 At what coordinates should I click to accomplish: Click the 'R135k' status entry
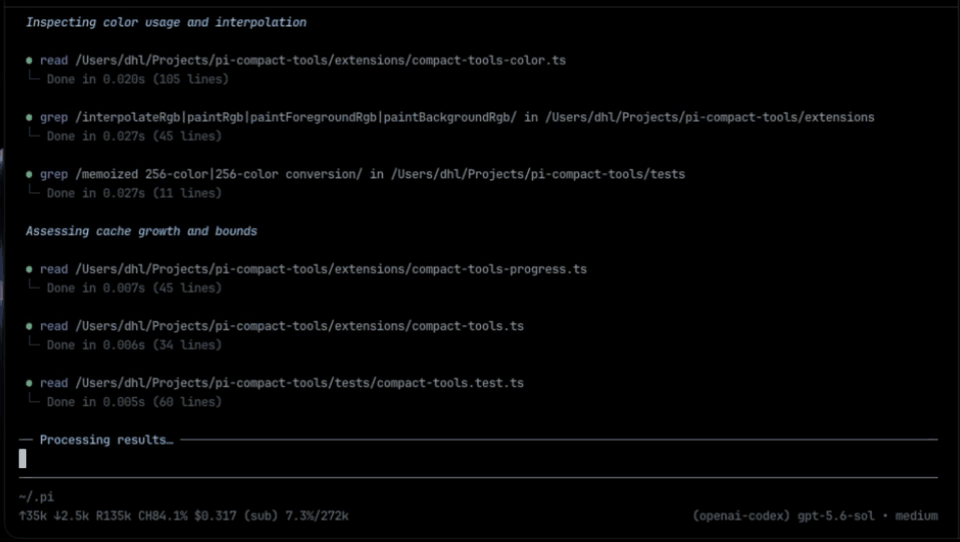113,516
